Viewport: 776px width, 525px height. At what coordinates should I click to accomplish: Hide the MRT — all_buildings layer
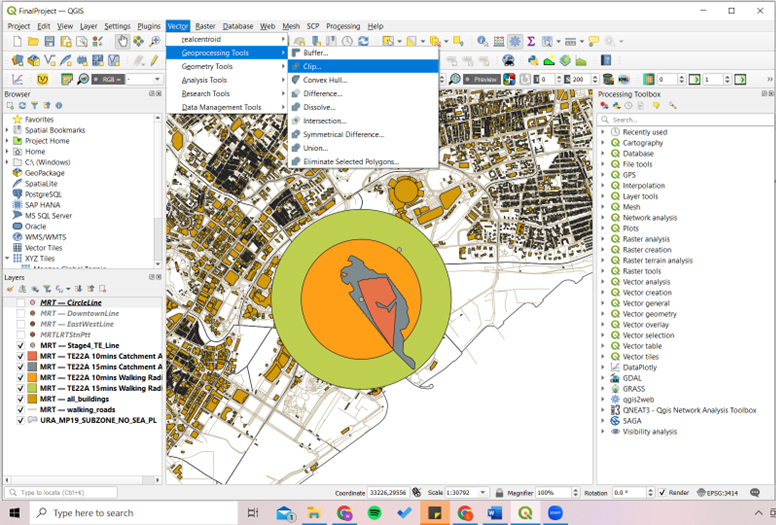pos(21,398)
